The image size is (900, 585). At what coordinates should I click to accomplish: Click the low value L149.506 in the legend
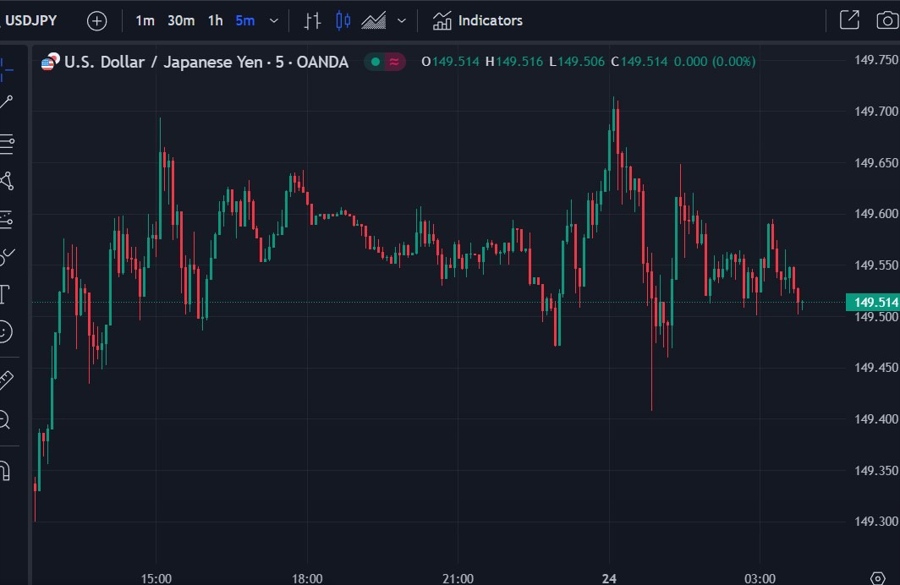pyautogui.click(x=577, y=61)
